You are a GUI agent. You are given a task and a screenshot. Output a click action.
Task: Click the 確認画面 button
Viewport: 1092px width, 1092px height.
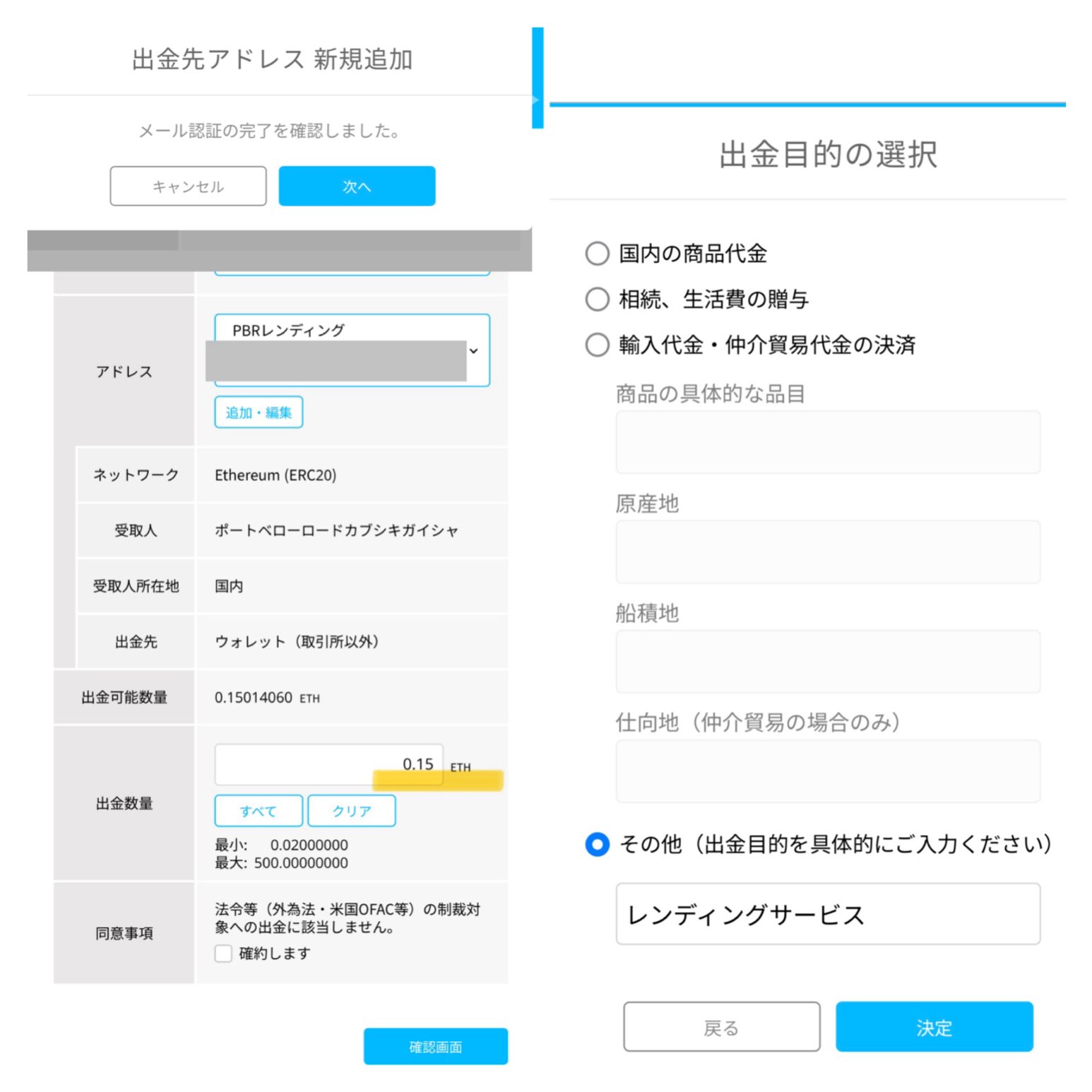(x=435, y=1046)
